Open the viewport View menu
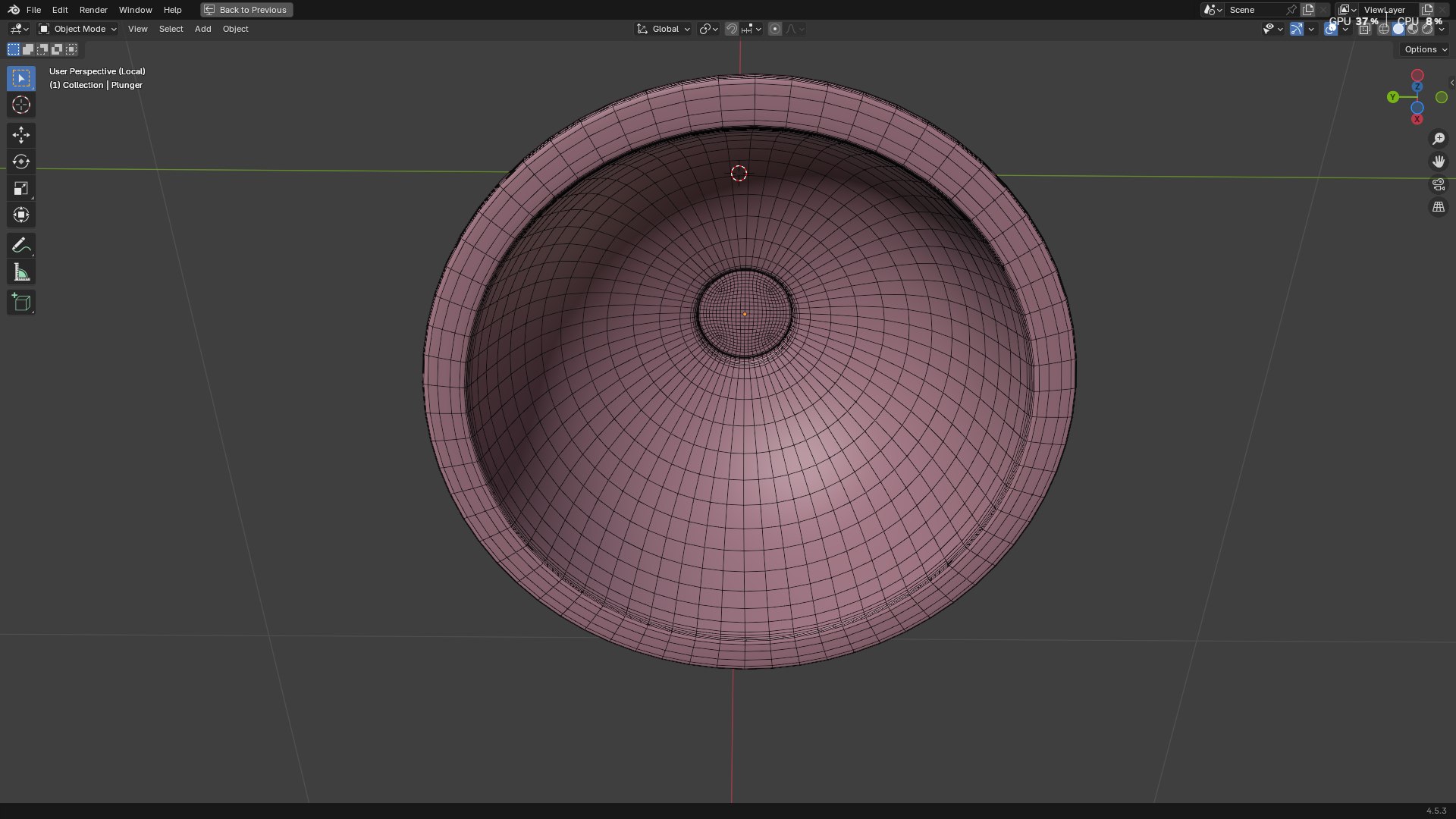 coord(137,29)
